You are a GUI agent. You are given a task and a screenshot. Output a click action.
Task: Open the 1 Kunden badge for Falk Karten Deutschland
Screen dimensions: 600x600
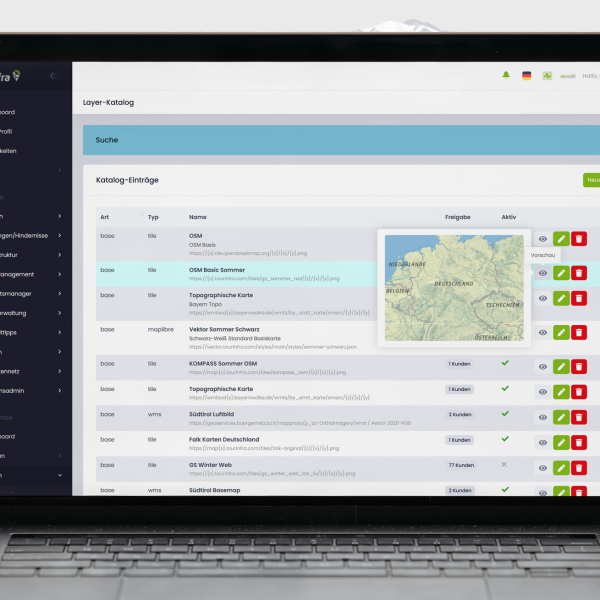(459, 440)
